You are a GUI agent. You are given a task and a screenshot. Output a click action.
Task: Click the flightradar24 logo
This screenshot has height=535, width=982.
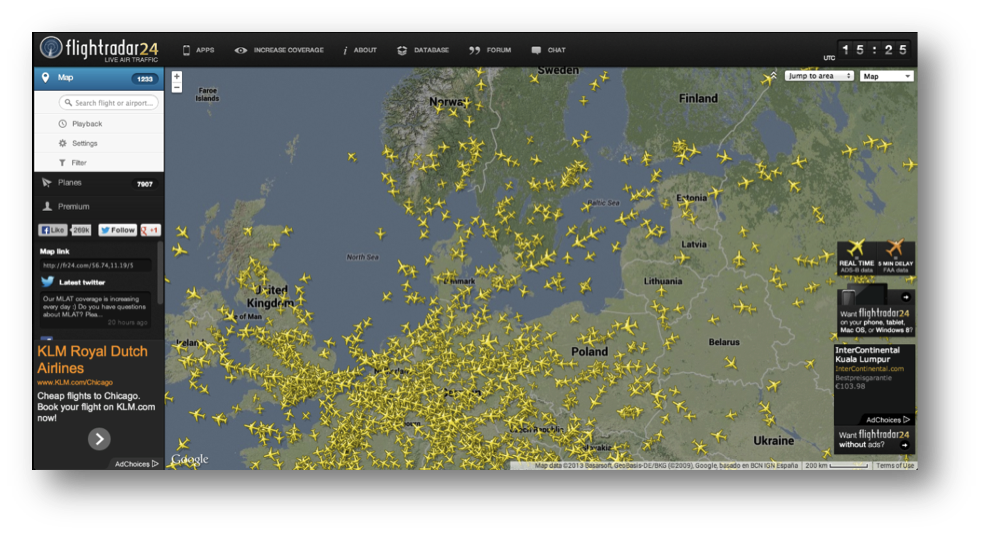99,49
